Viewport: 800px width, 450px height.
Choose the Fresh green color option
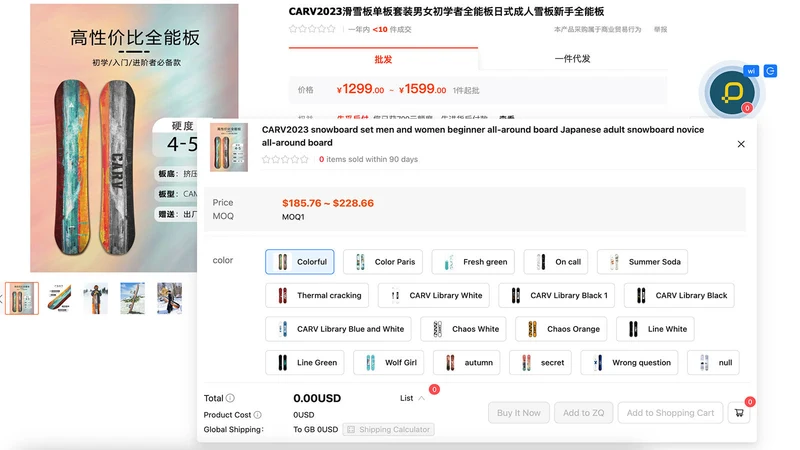[473, 262]
